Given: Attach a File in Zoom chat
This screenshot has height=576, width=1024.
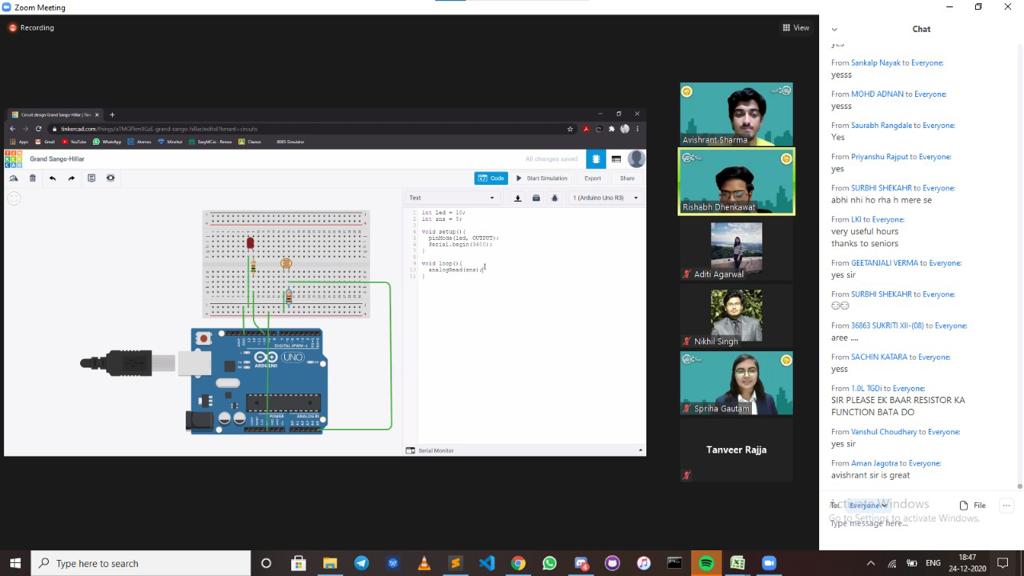Looking at the screenshot, I should pos(973,505).
